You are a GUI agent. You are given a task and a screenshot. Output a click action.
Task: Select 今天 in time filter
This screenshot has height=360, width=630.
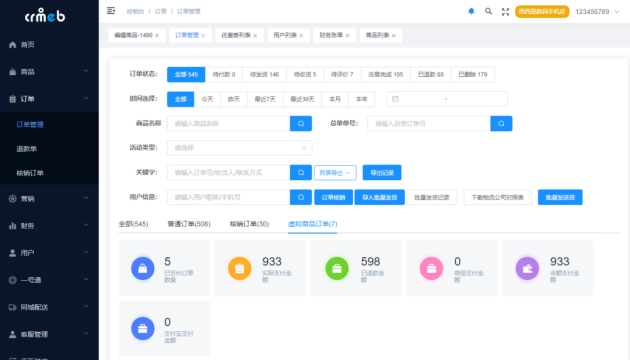pos(207,99)
